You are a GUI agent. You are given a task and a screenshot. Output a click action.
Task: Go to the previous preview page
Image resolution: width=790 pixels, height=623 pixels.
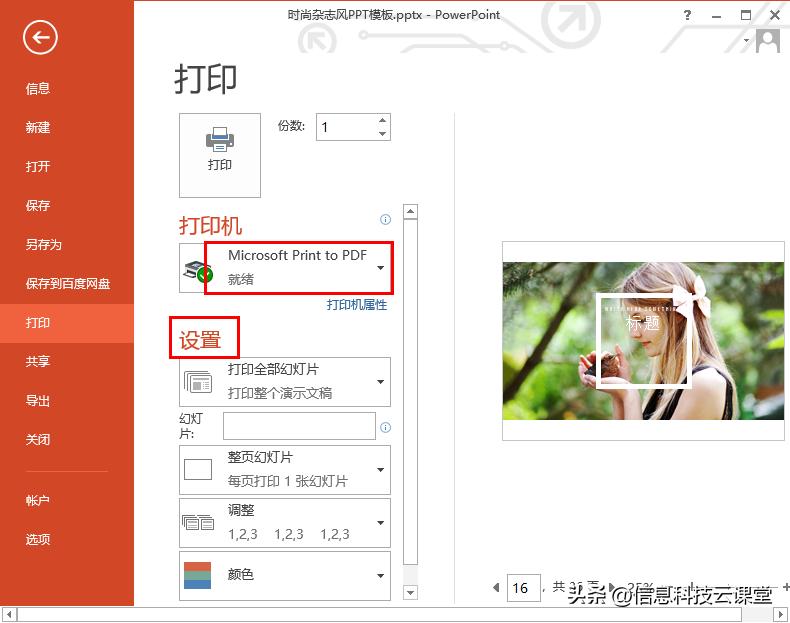(496, 588)
